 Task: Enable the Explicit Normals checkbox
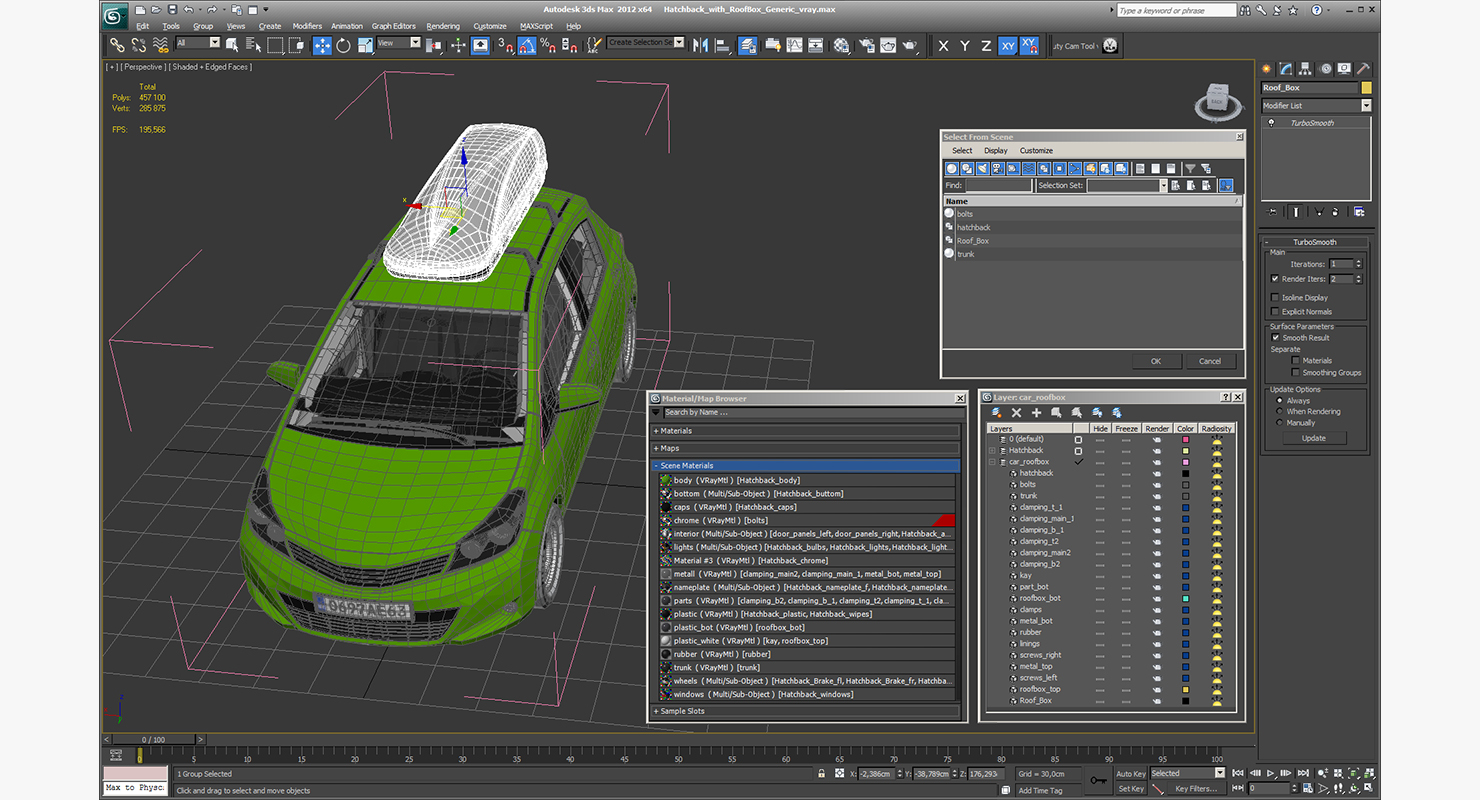coord(1275,312)
